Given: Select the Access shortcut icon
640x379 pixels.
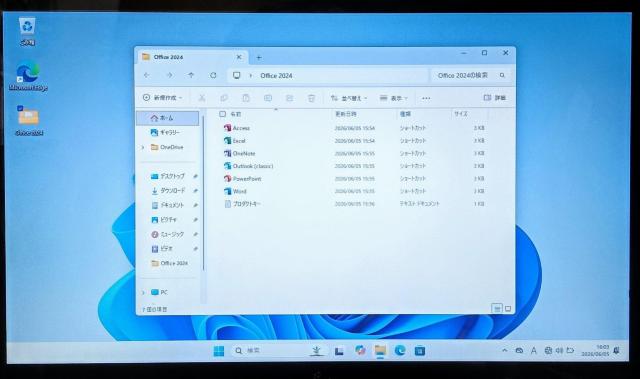Looking at the screenshot, I should (x=227, y=128).
